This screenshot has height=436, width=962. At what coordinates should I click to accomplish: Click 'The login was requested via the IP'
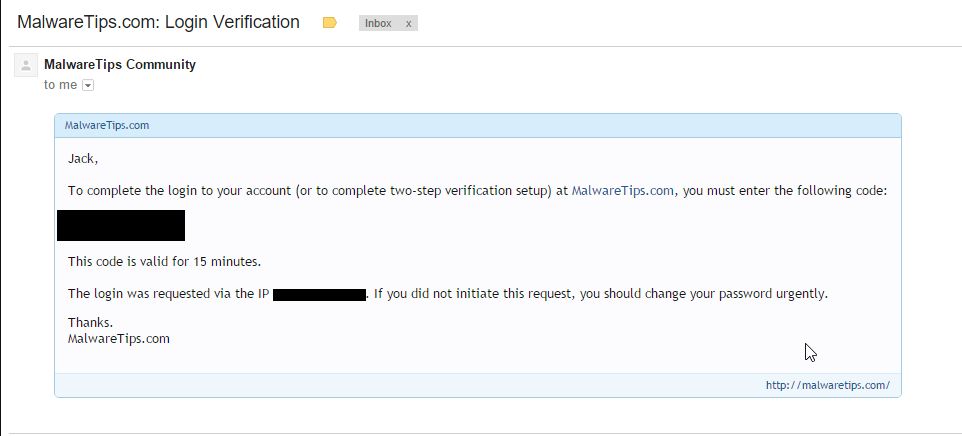[x=168, y=294]
